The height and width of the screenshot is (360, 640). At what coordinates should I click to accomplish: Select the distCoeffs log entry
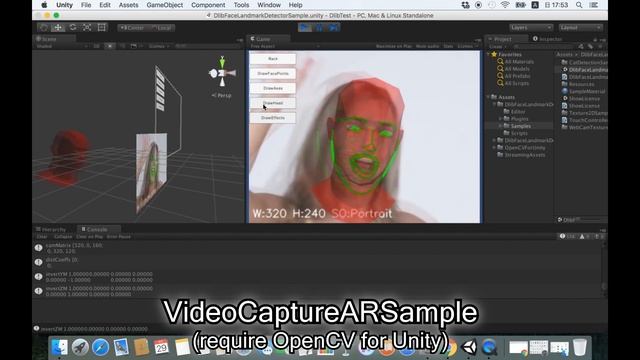tap(318, 262)
